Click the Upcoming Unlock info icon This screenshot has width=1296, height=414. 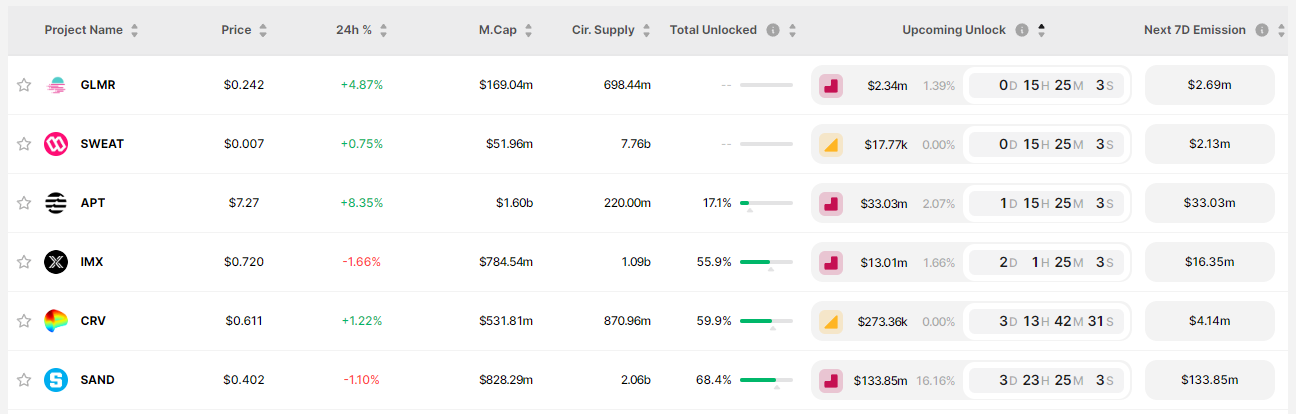pyautogui.click(x=1022, y=30)
